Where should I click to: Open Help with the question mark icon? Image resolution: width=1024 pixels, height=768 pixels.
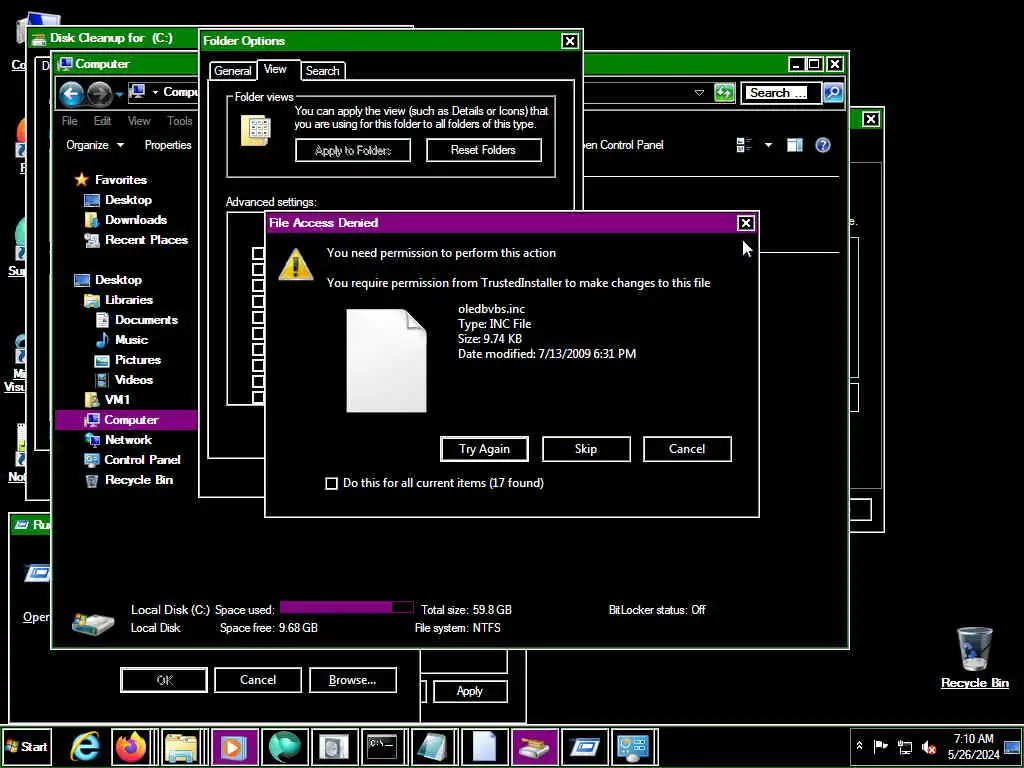(823, 145)
